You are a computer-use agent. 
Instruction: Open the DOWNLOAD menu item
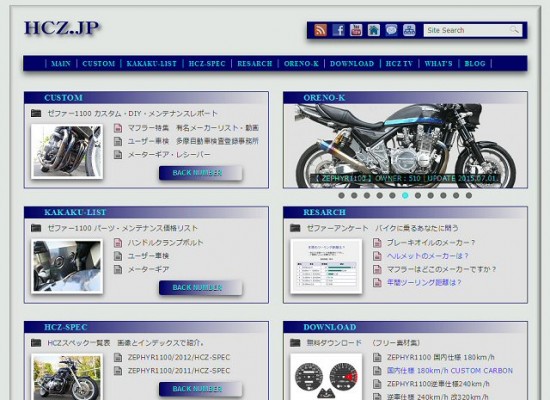pos(352,64)
